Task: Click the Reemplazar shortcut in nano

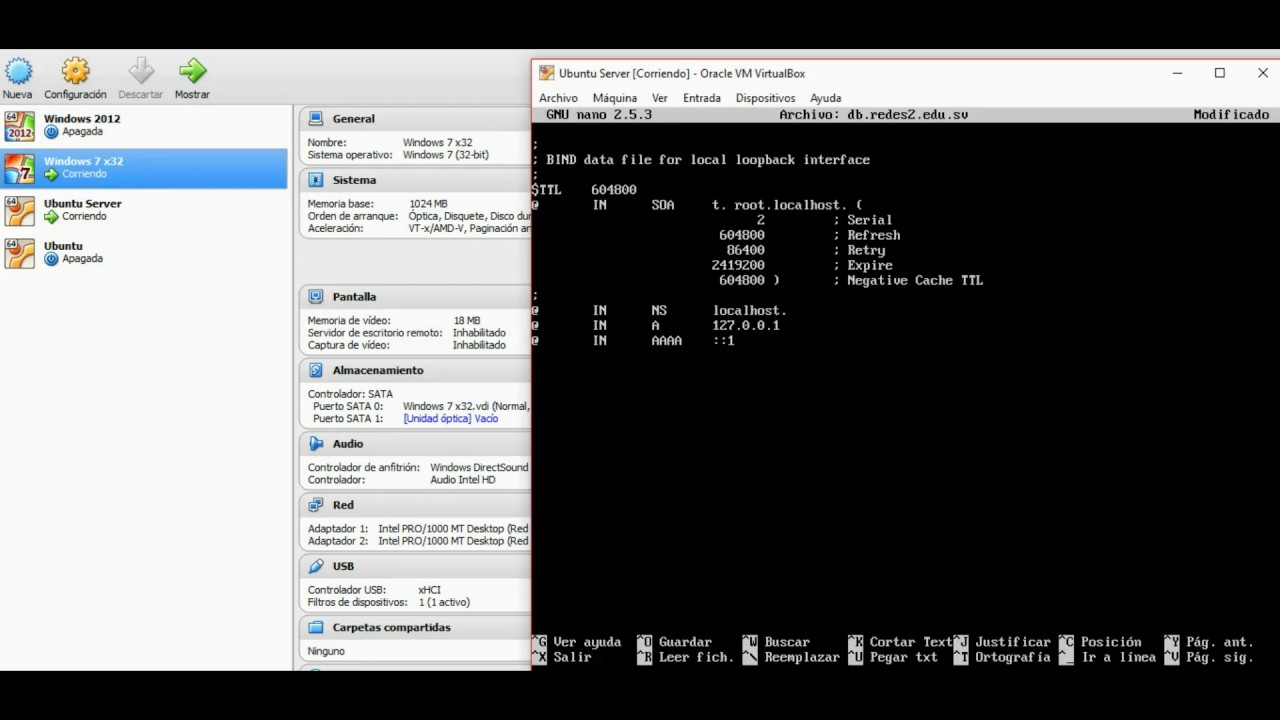Action: point(791,657)
